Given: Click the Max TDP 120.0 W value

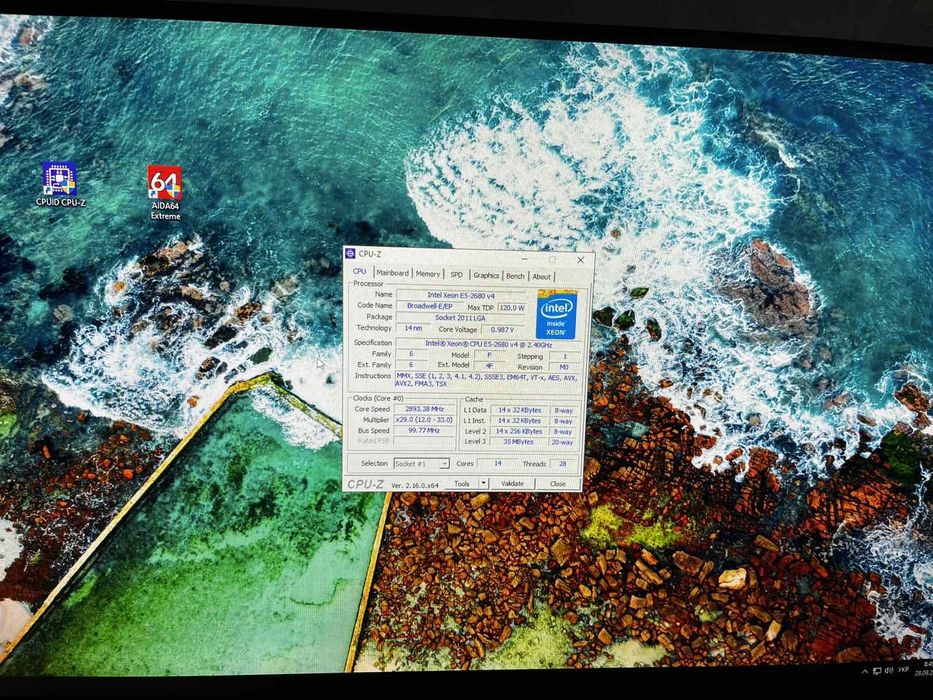Looking at the screenshot, I should (x=512, y=308).
